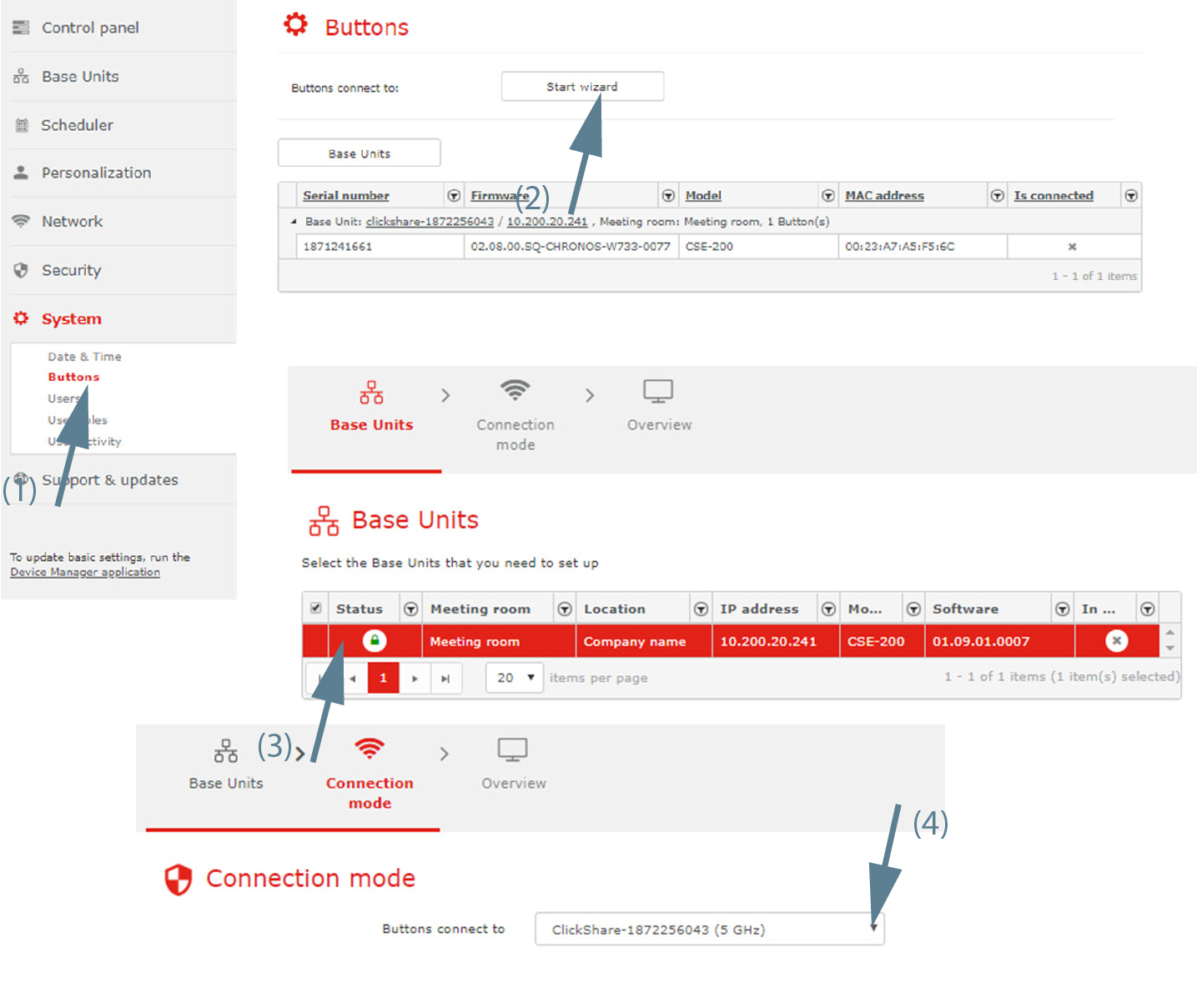Click the grey Base Units icon in the lower wizard bar
The image size is (1197, 1008).
tap(226, 750)
